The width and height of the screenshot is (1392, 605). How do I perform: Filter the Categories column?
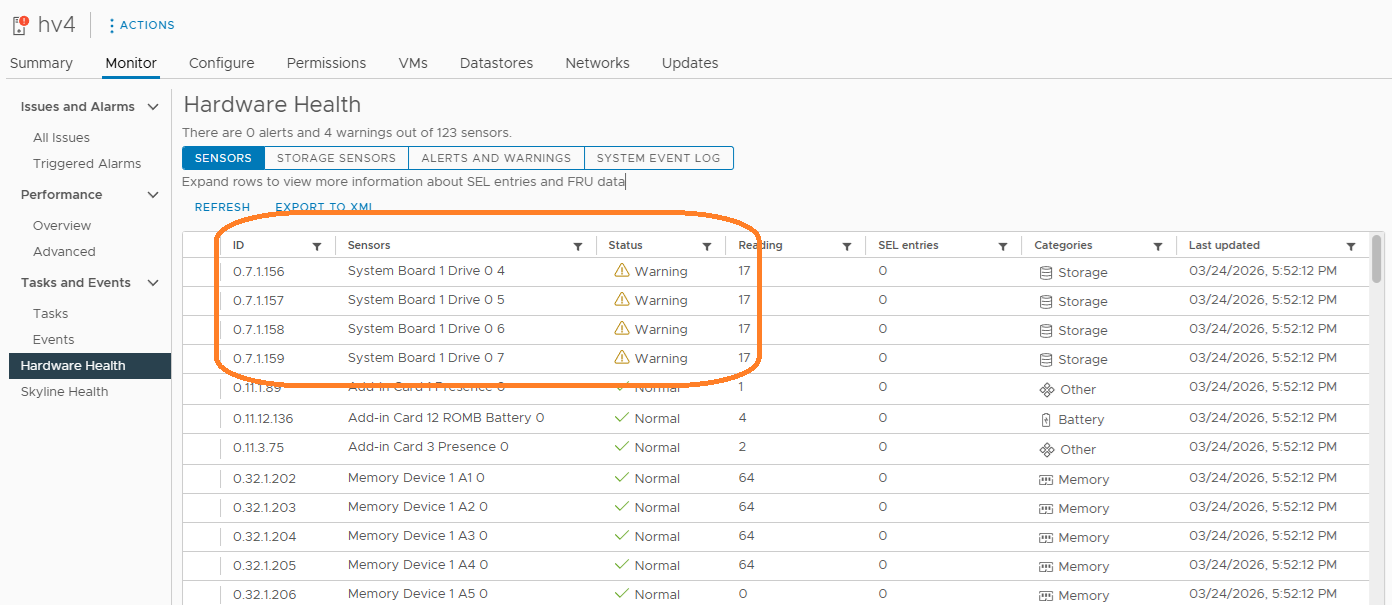(x=1158, y=246)
